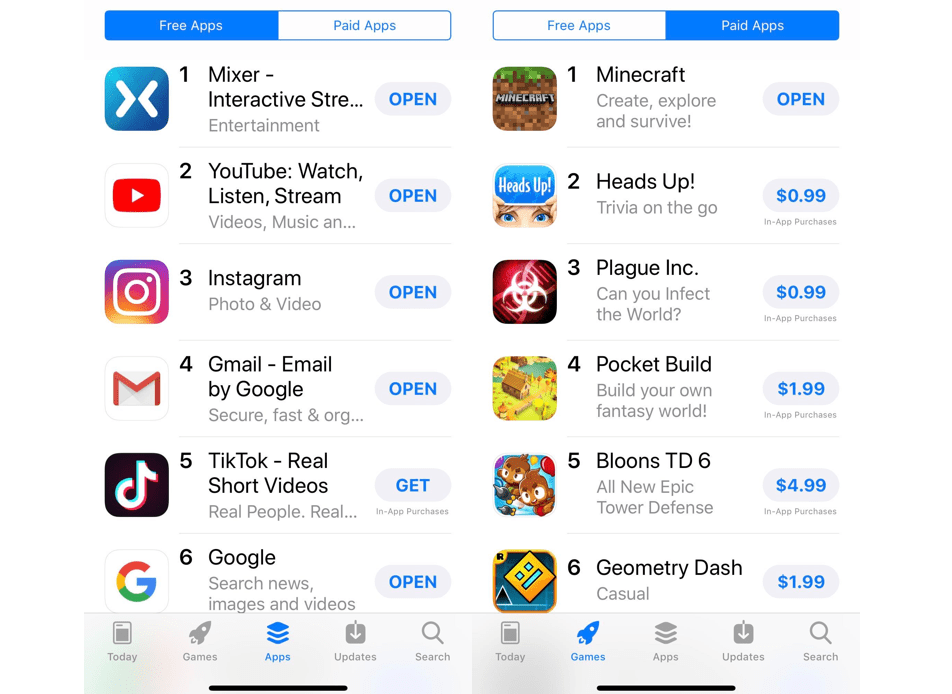The height and width of the screenshot is (694, 952).
Task: Open the Plague Inc. icon
Action: 525,292
